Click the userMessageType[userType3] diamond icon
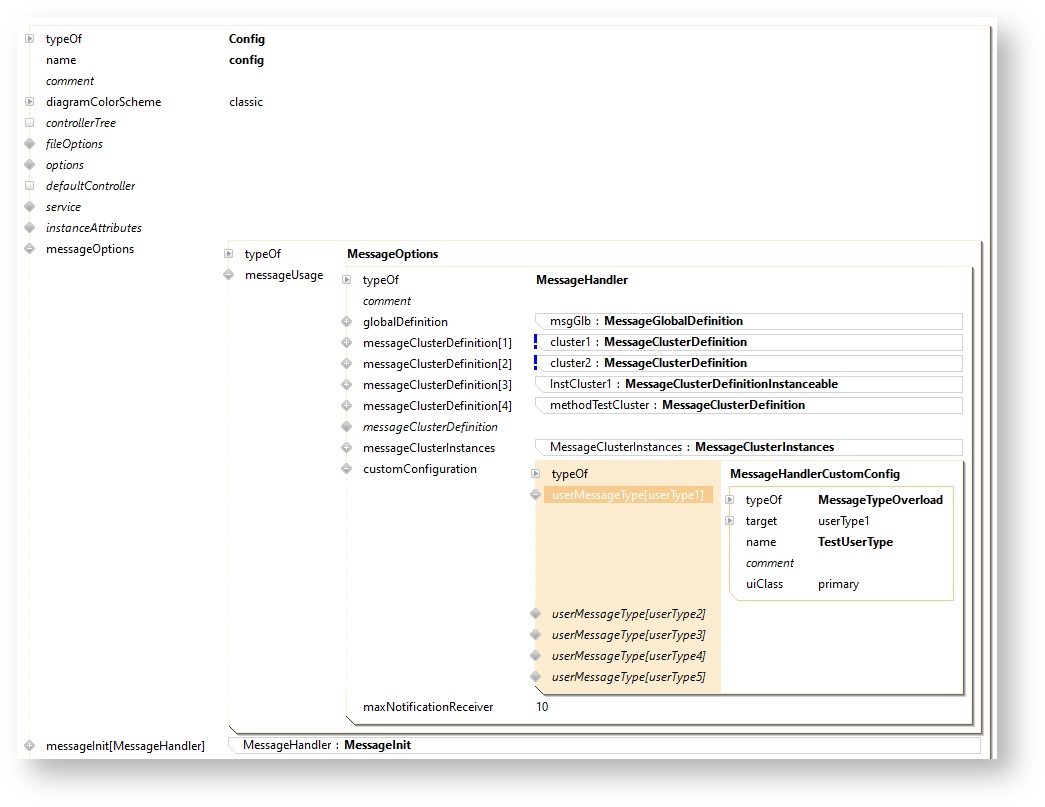The height and width of the screenshot is (807, 1045). [536, 635]
